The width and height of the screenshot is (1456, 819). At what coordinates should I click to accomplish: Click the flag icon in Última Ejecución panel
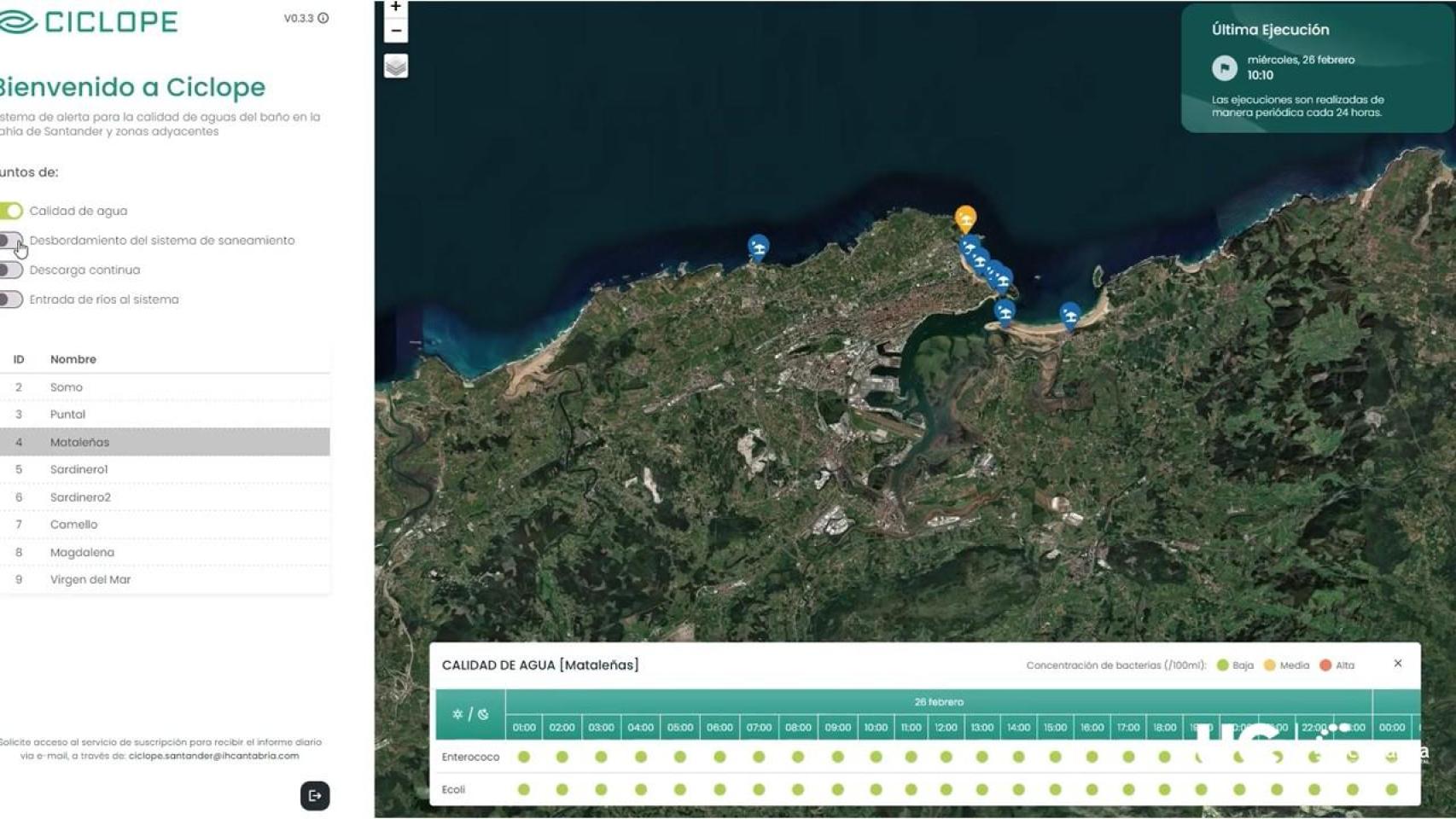[1225, 67]
